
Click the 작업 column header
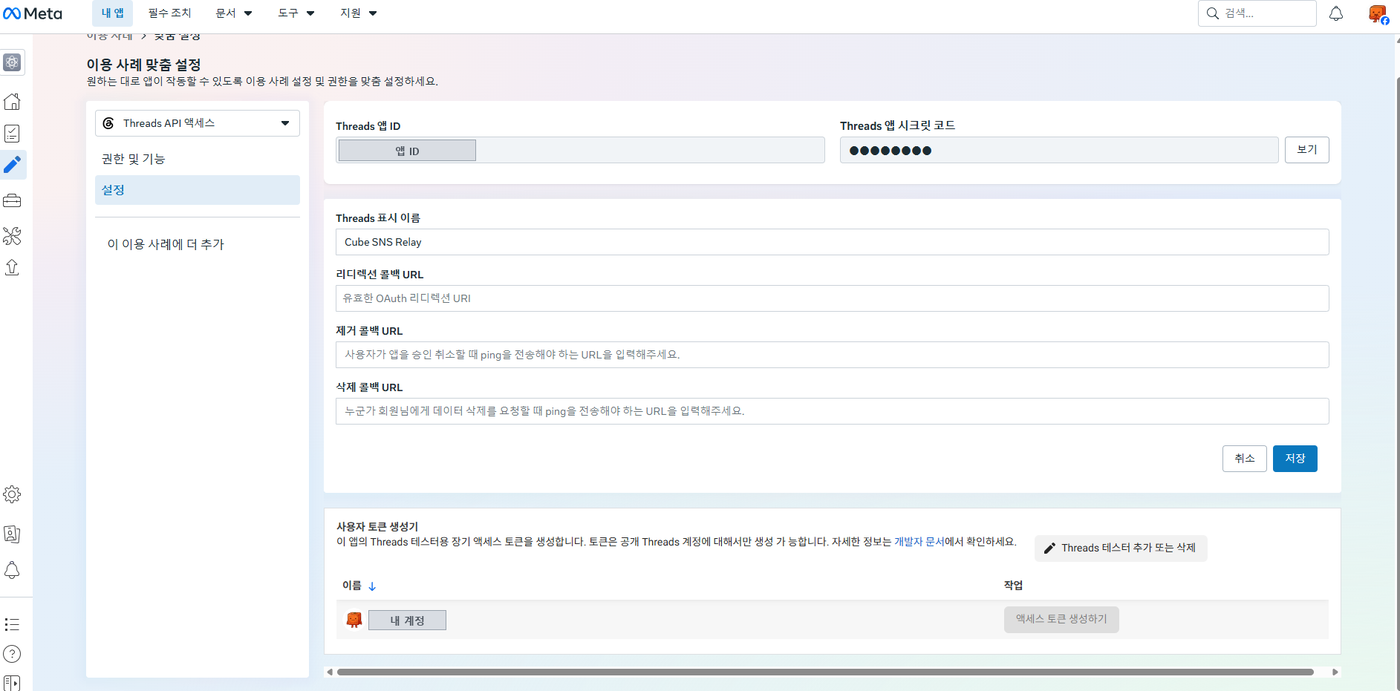[x=1013, y=585]
